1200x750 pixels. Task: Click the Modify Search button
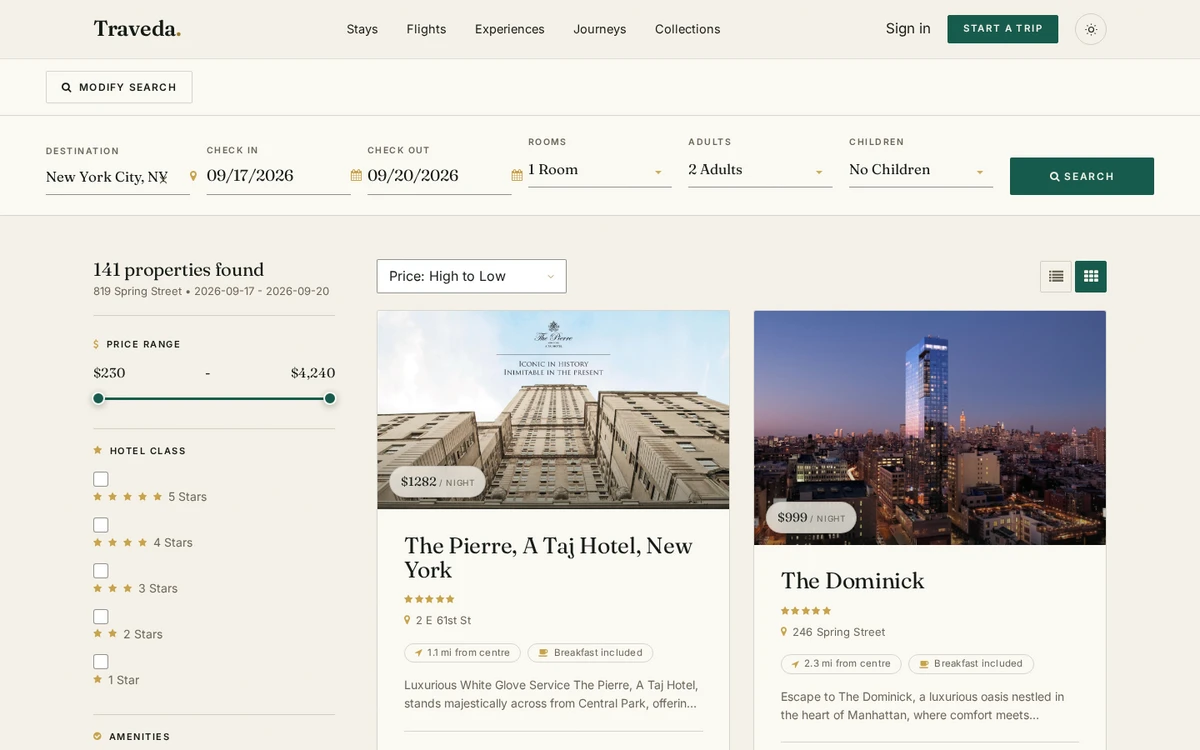(x=119, y=87)
